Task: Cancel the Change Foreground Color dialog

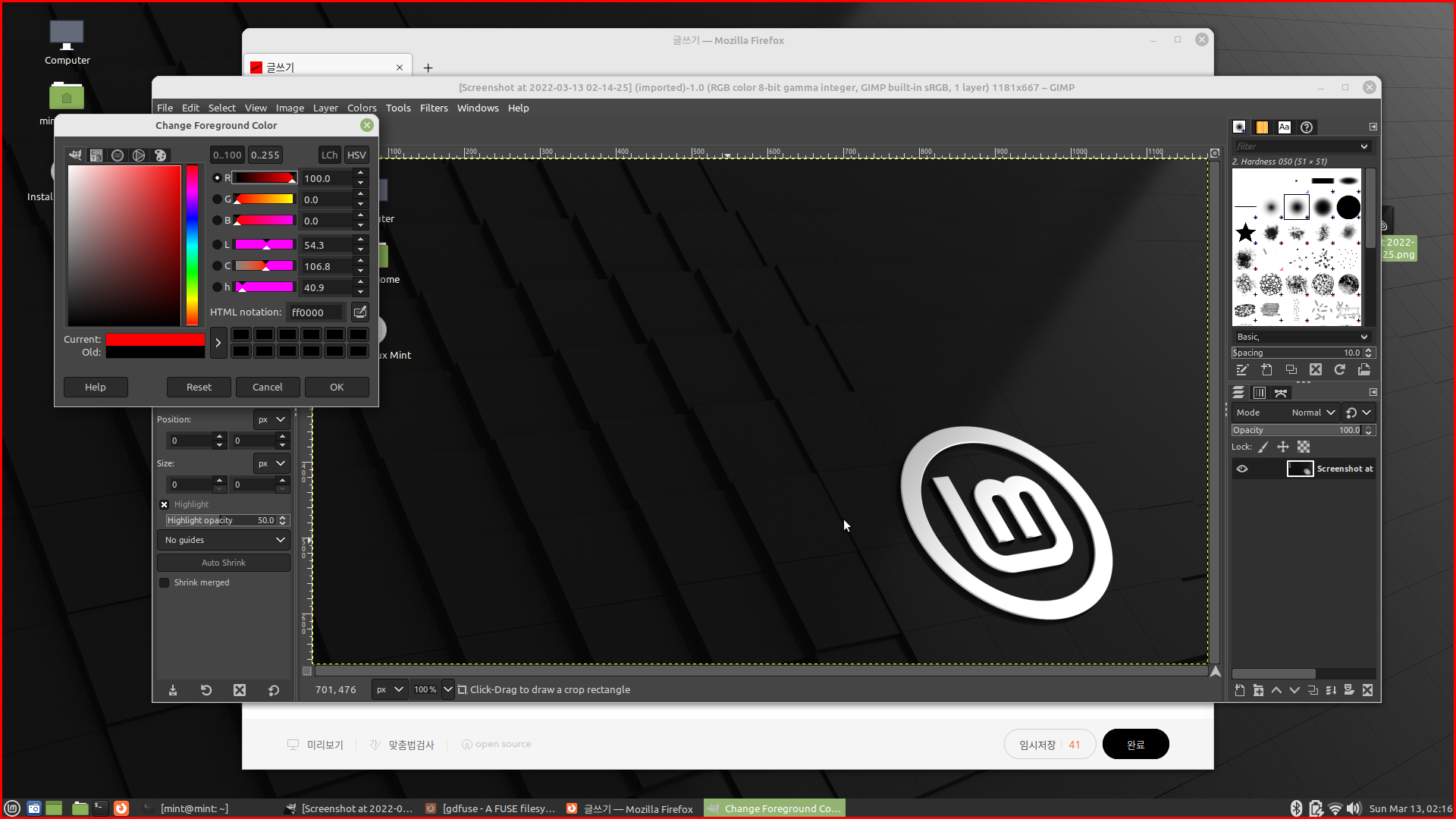Action: (268, 387)
